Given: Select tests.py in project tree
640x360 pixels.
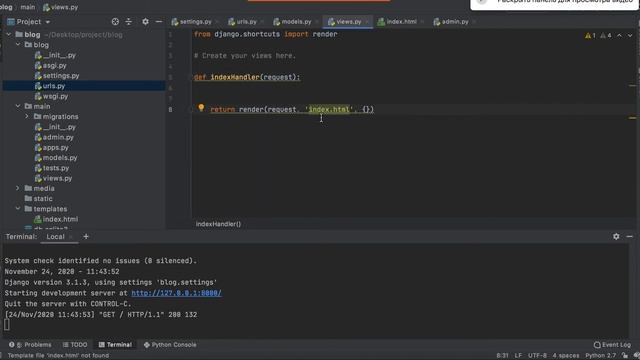Looking at the screenshot, I should pos(56,168).
